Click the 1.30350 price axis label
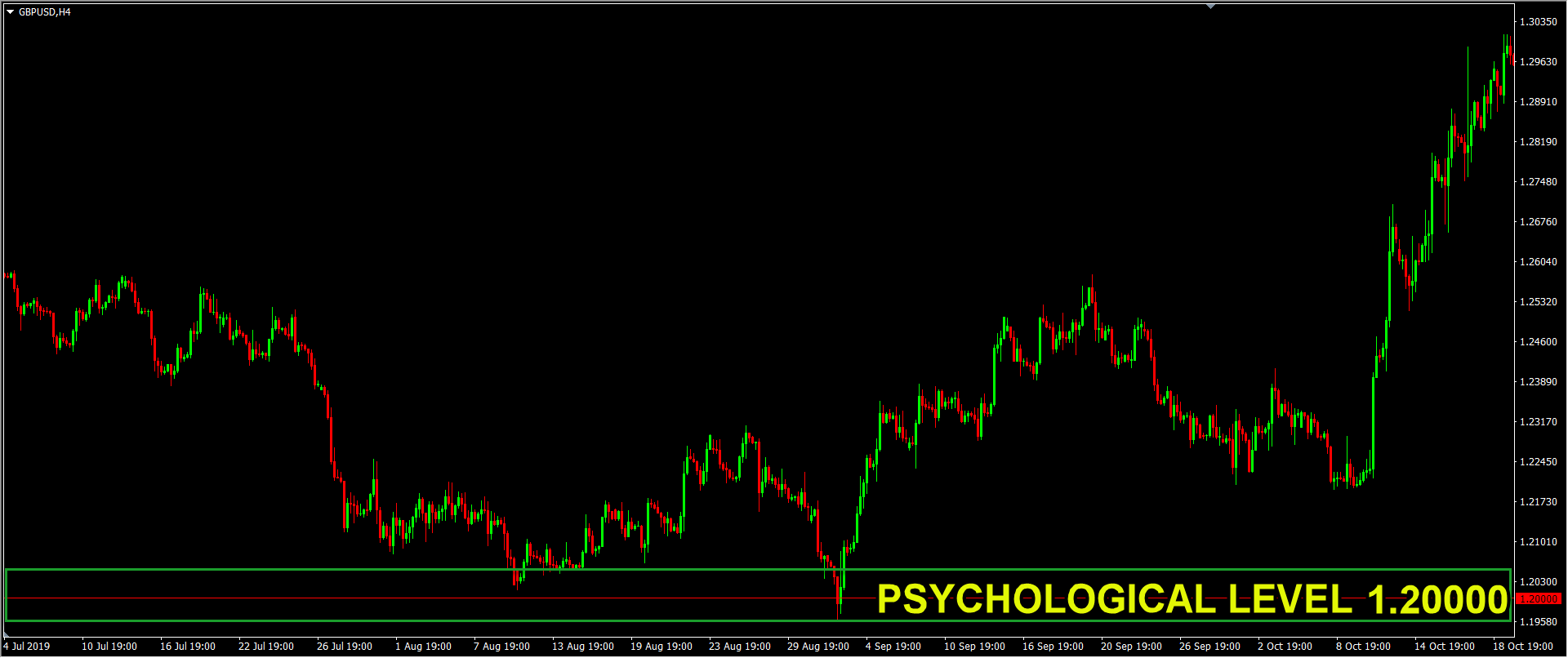 tap(1538, 22)
